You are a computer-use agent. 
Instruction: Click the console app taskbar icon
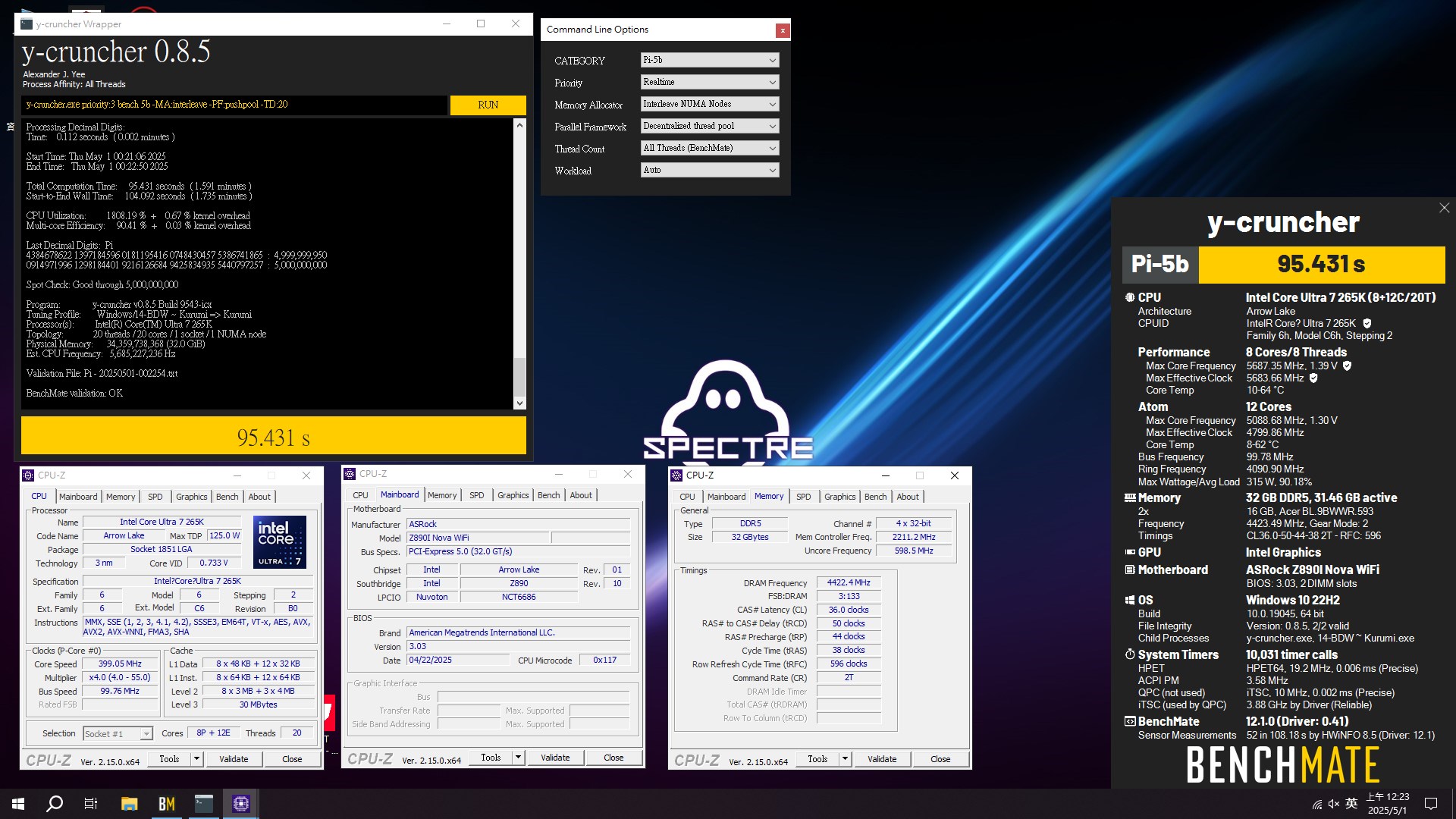[x=204, y=804]
